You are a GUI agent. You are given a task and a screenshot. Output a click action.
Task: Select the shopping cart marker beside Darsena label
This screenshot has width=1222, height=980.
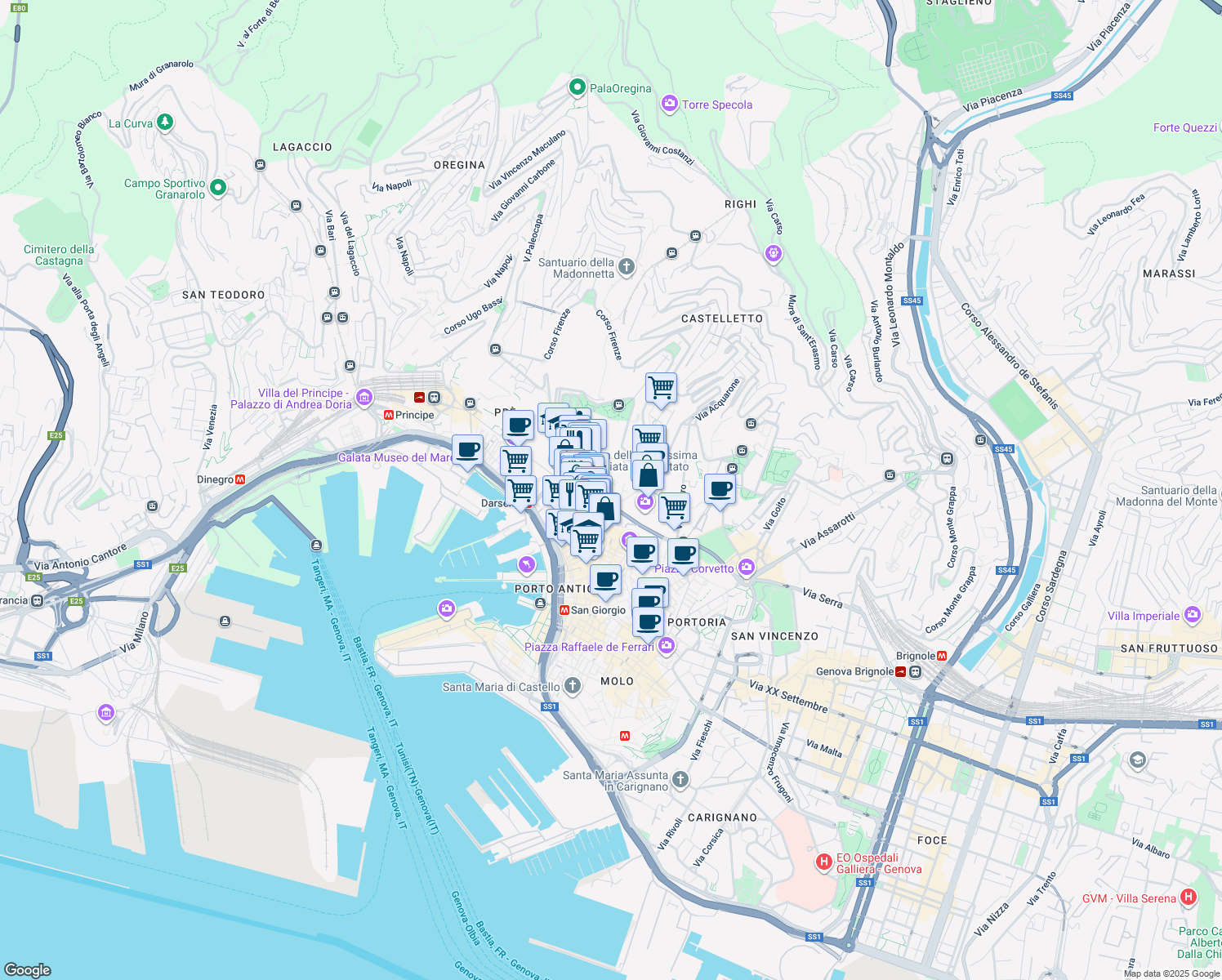tap(520, 492)
